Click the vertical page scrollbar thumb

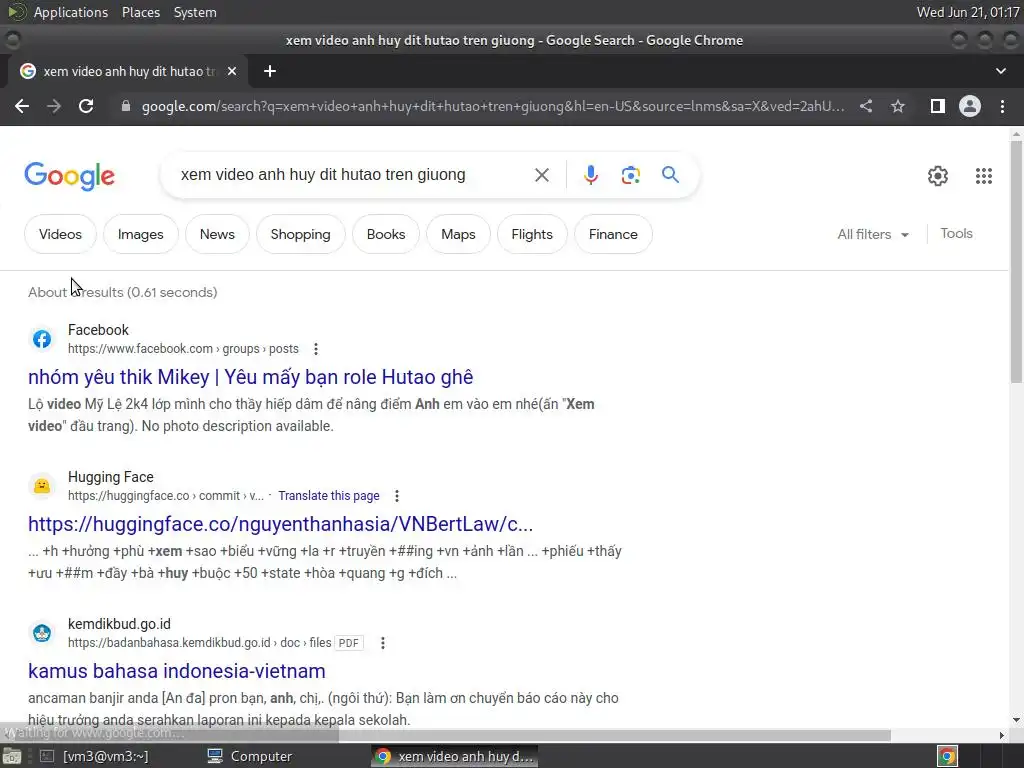click(x=1016, y=261)
